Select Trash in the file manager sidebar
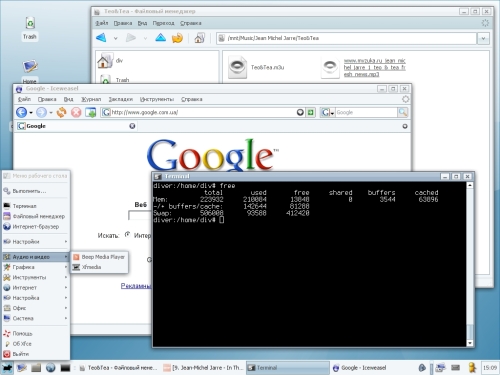Image resolution: width=500 pixels, height=375 pixels. [114, 79]
